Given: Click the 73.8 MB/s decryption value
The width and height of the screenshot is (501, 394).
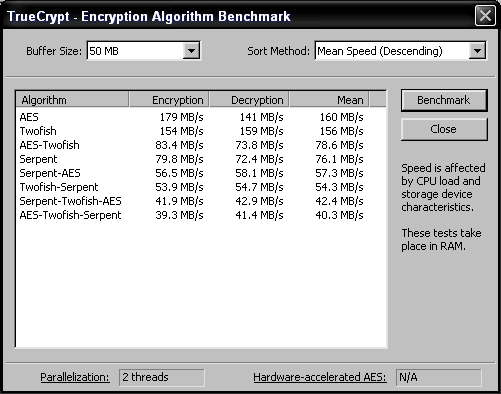Looking at the screenshot, I should point(259,145).
